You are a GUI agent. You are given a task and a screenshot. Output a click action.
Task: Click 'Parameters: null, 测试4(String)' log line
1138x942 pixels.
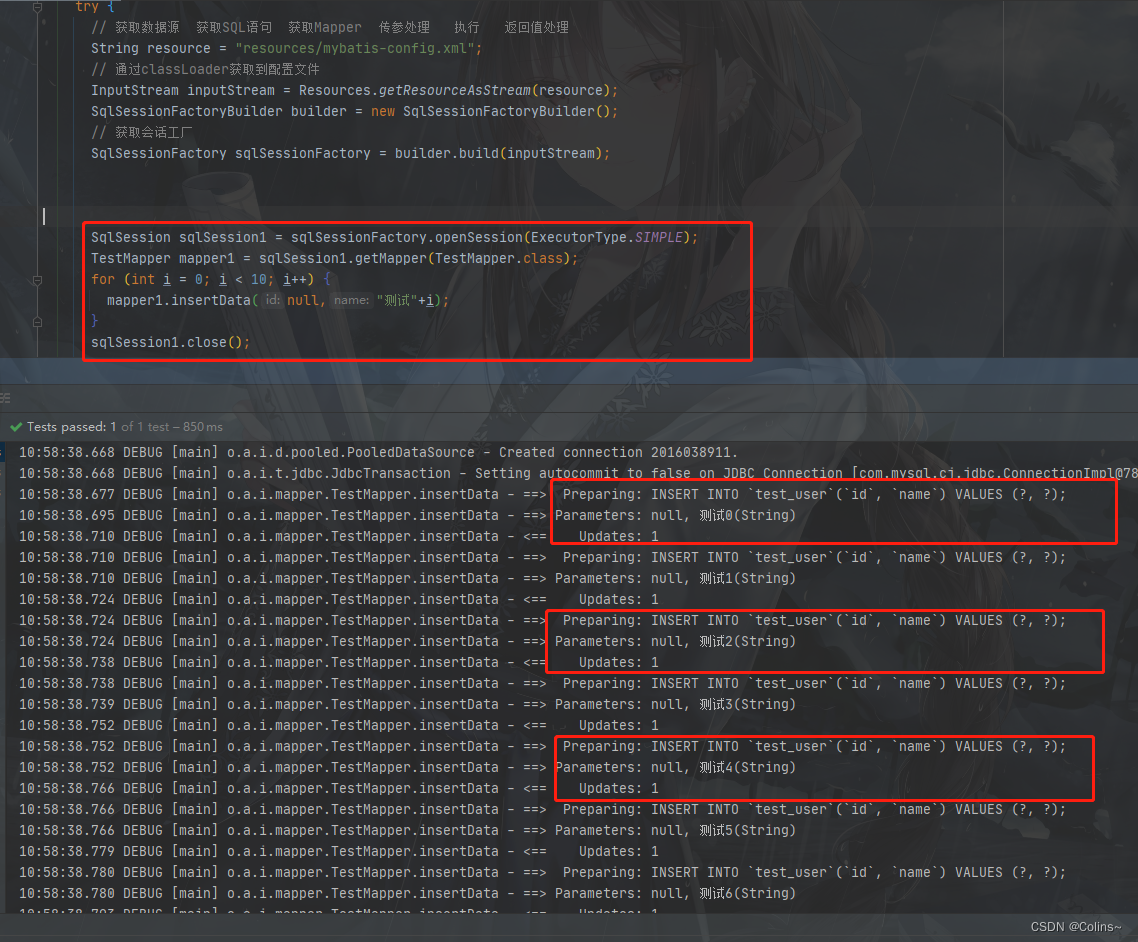(407, 768)
